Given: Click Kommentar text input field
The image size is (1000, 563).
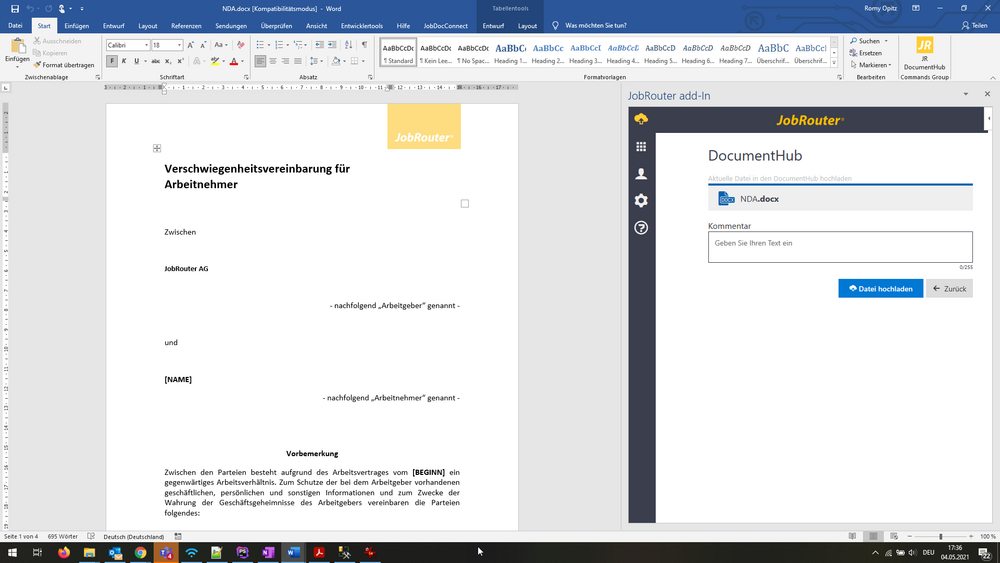Looking at the screenshot, I should [x=840, y=247].
